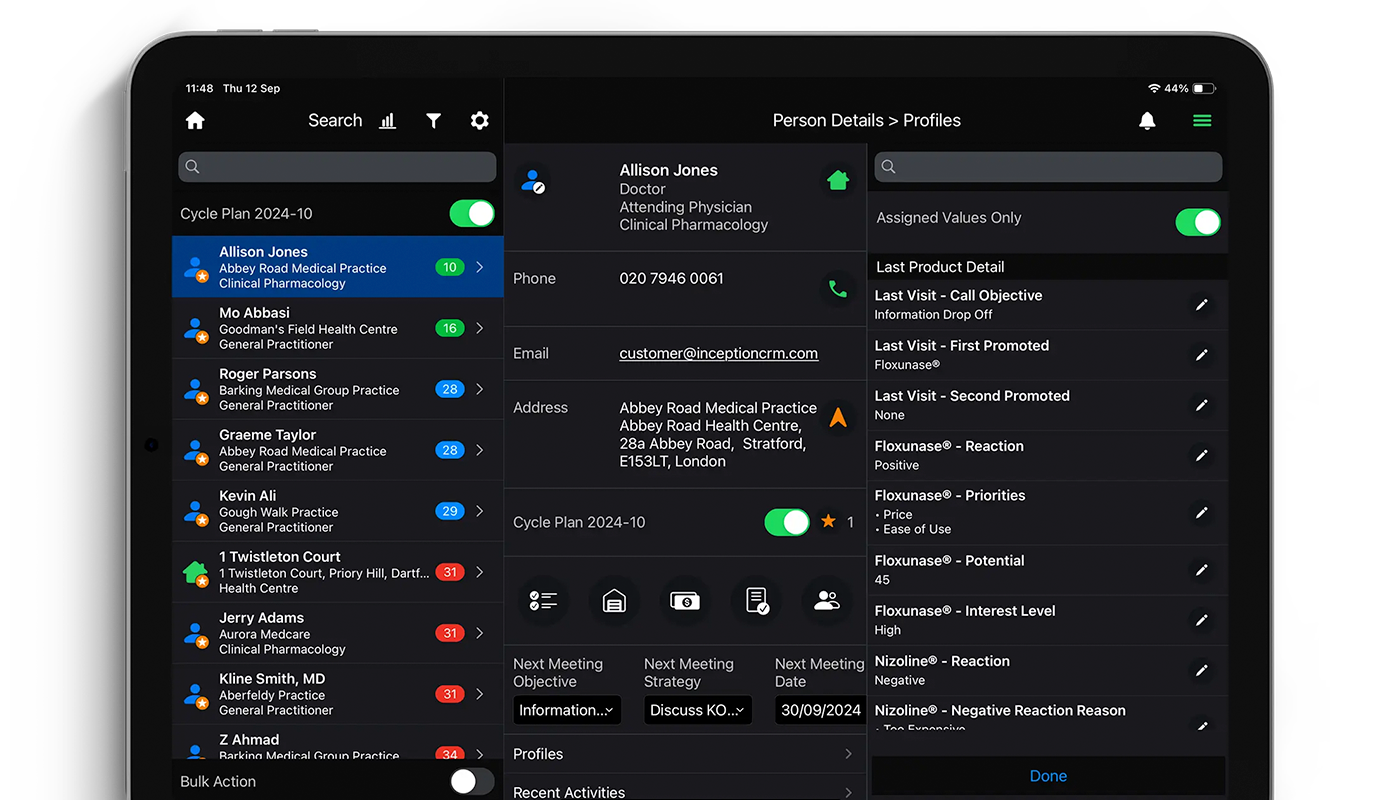Toggle Cycle Plan 2024-10 in person details

787,522
